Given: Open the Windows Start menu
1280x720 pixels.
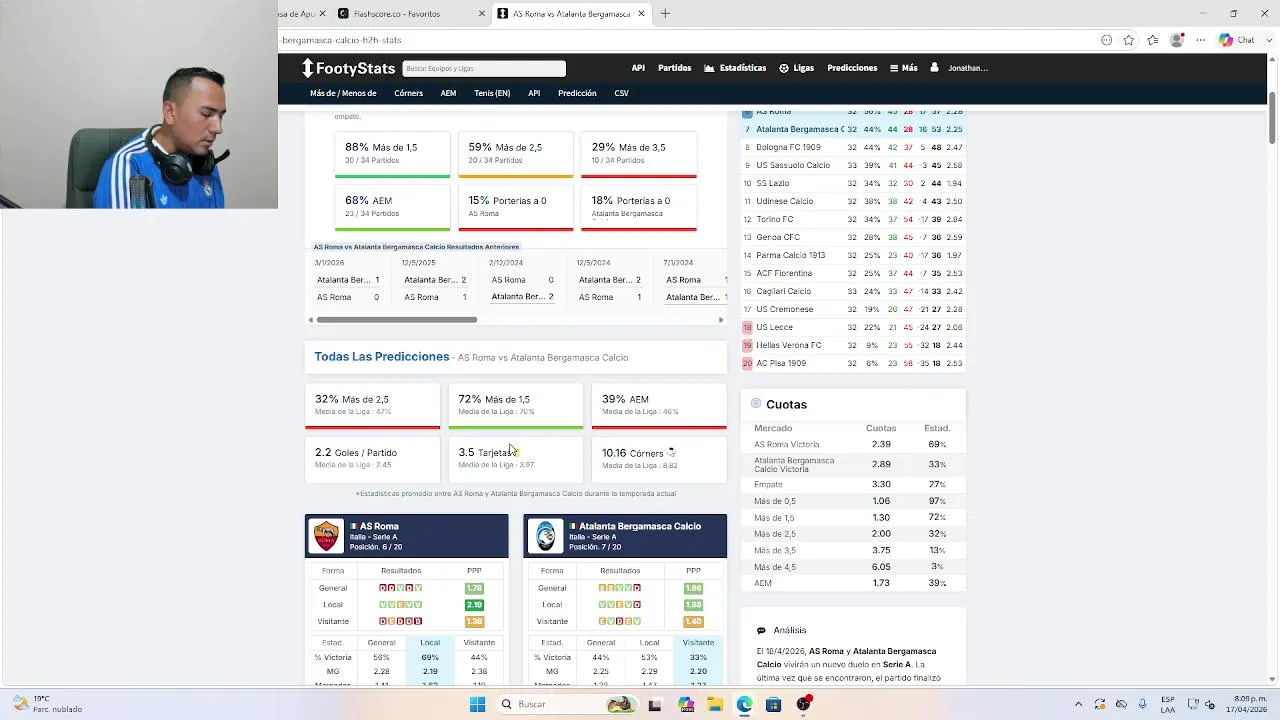Looking at the screenshot, I should [x=477, y=704].
